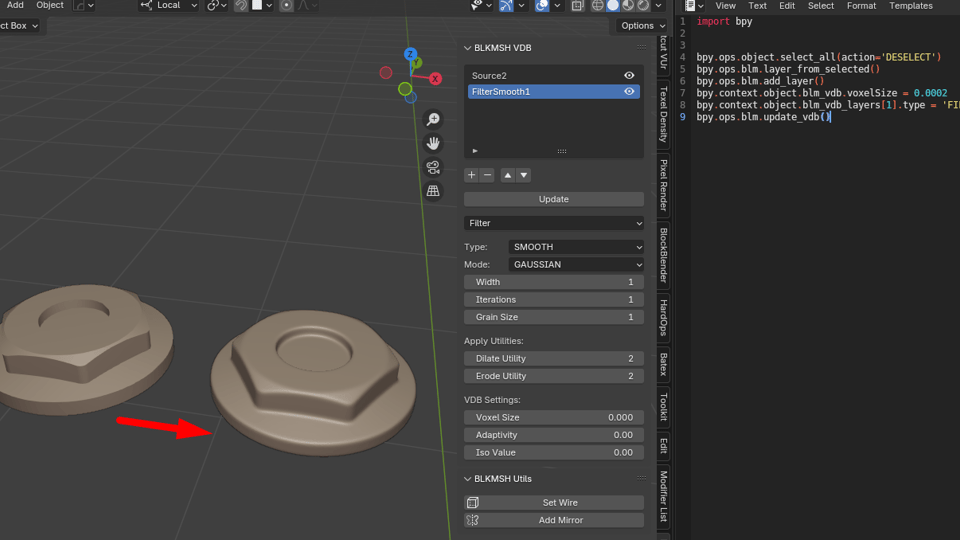This screenshot has height=540, width=960.
Task: Click the snapping magnet icon
Action: point(241,6)
